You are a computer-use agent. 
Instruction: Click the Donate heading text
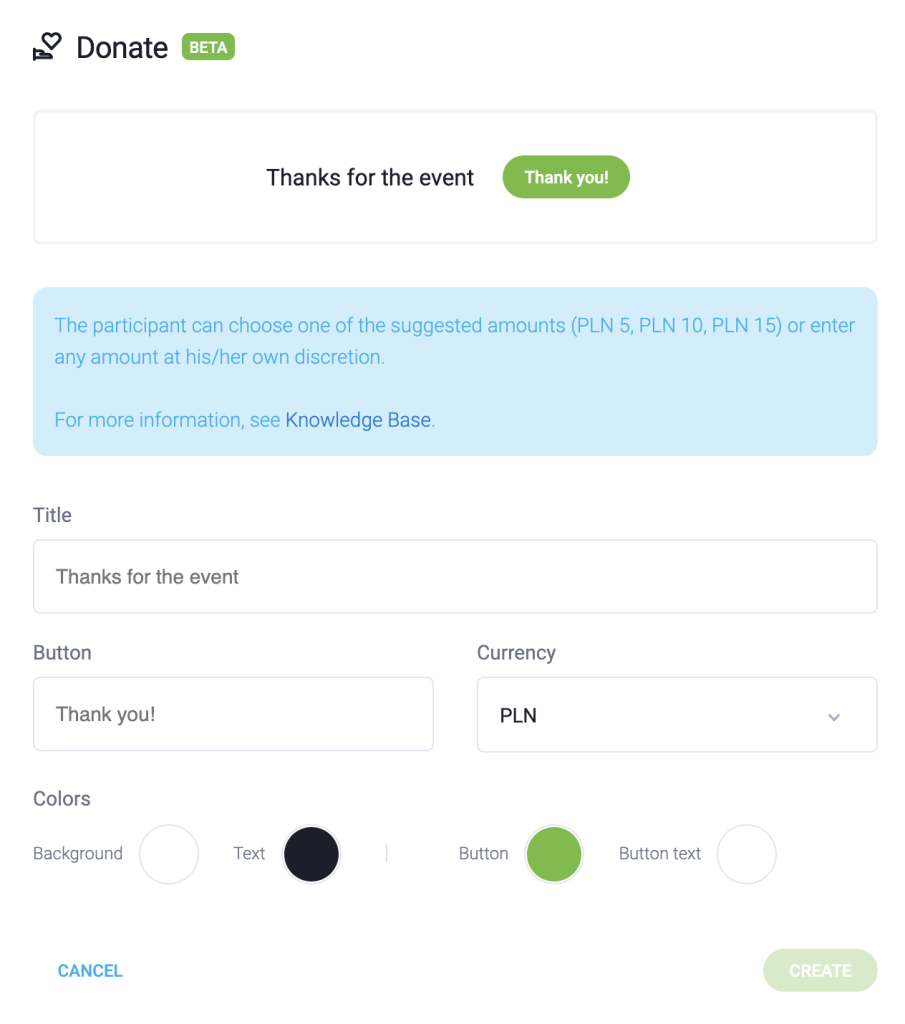(122, 48)
